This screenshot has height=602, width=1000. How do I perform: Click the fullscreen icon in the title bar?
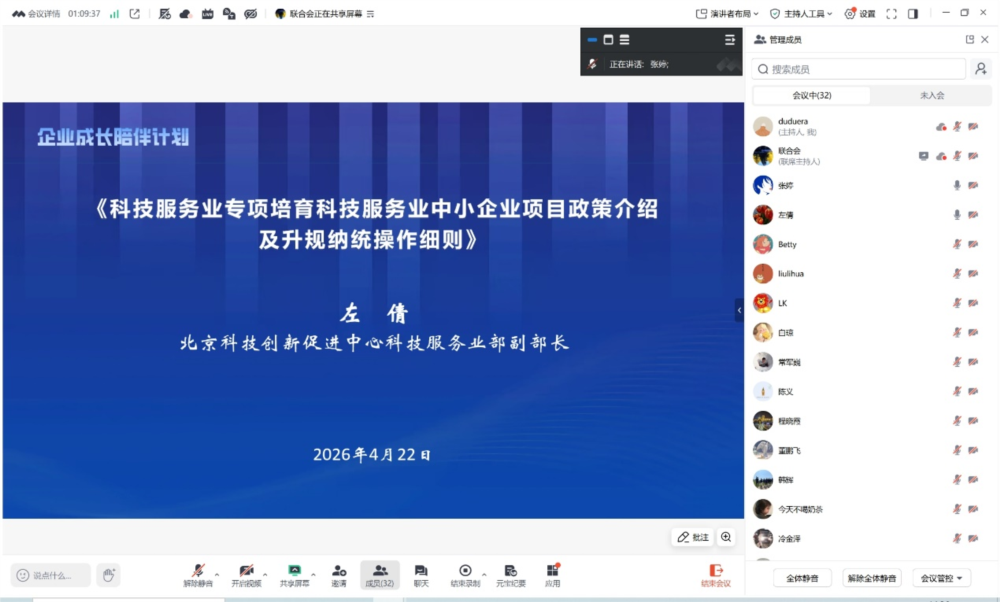(x=890, y=13)
